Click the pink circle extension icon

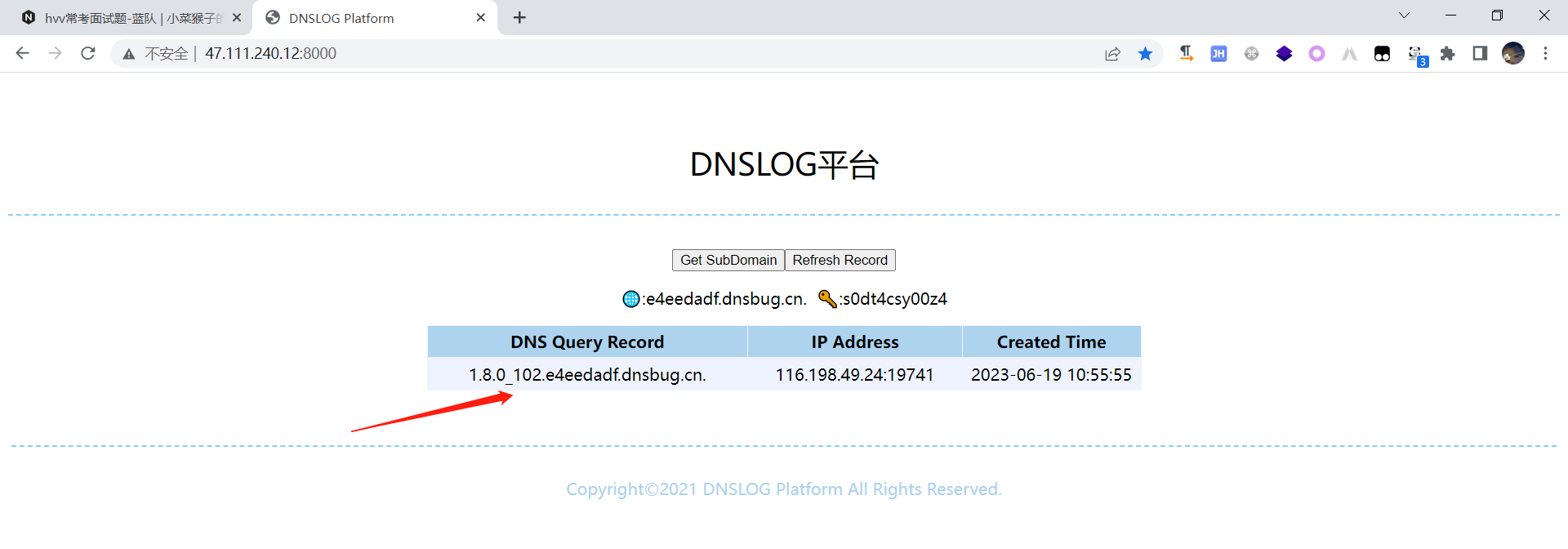(x=1316, y=54)
